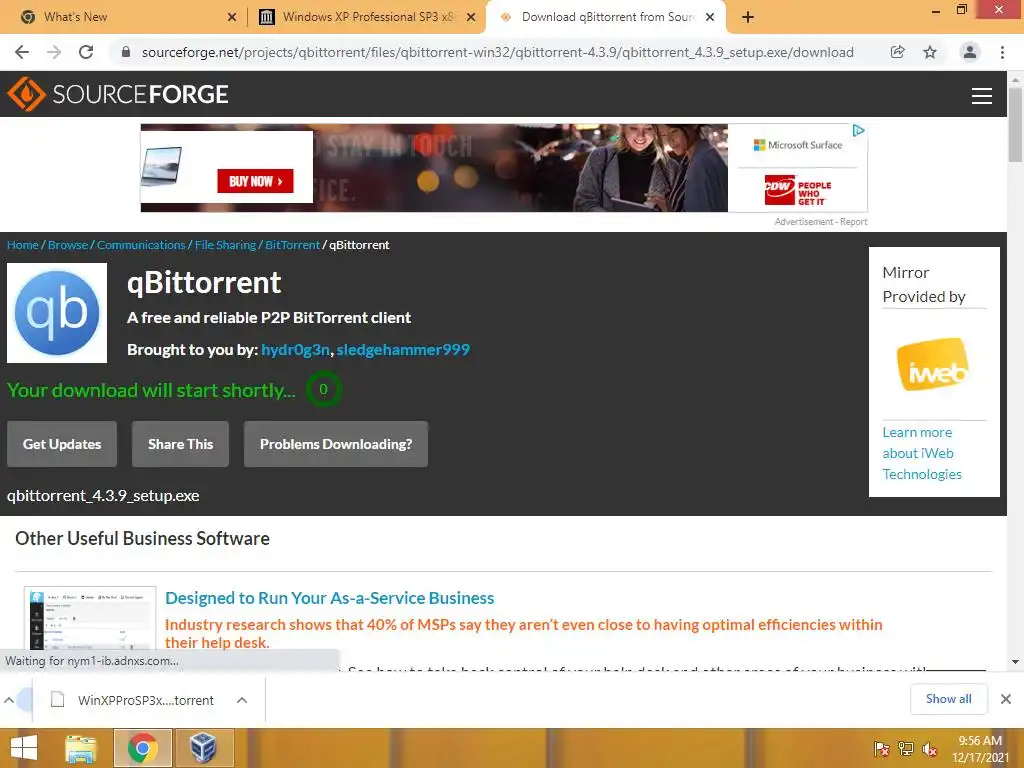Close the What's New tab

point(232,17)
